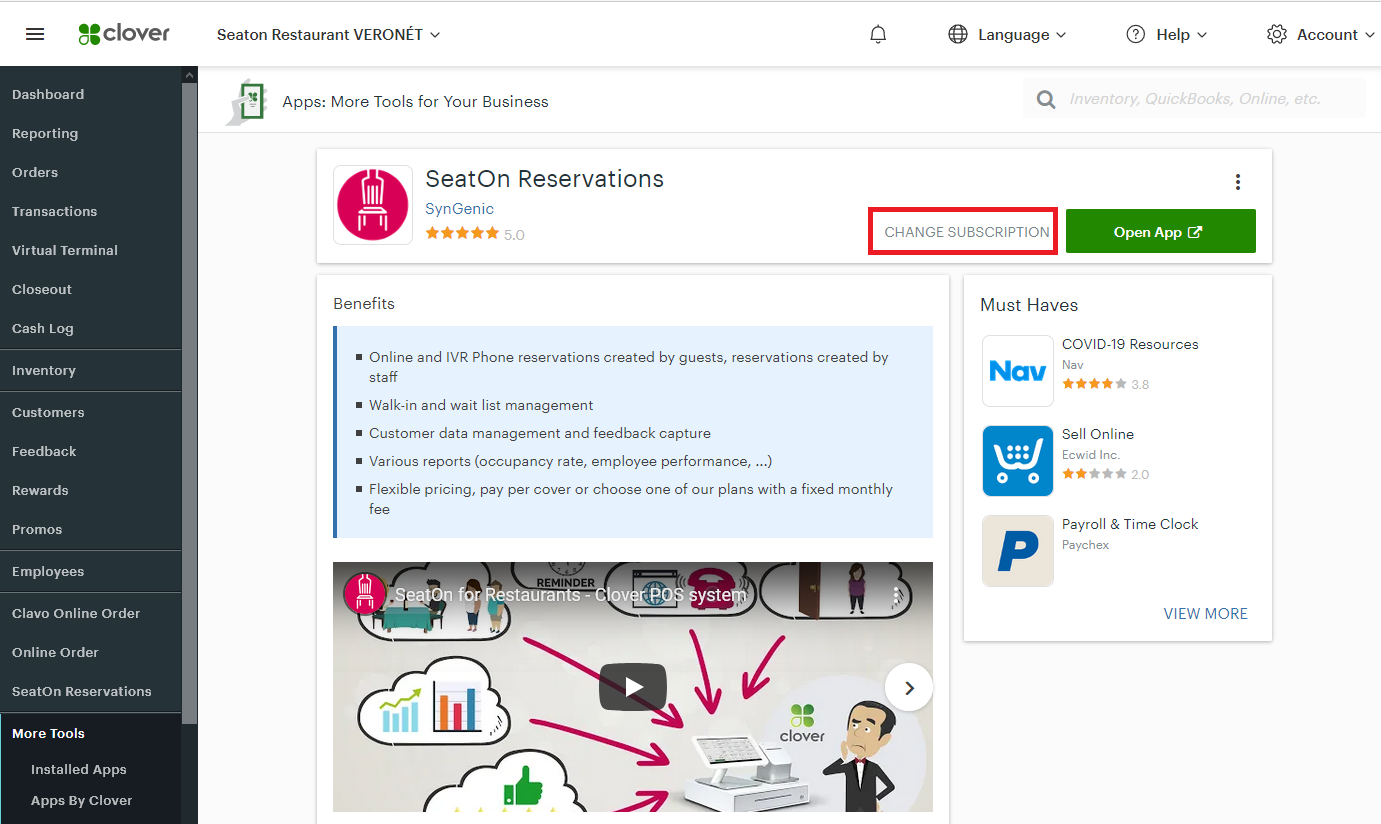Click 'Customer data management and feedback capture' text
The image size is (1381, 824).
[539, 433]
